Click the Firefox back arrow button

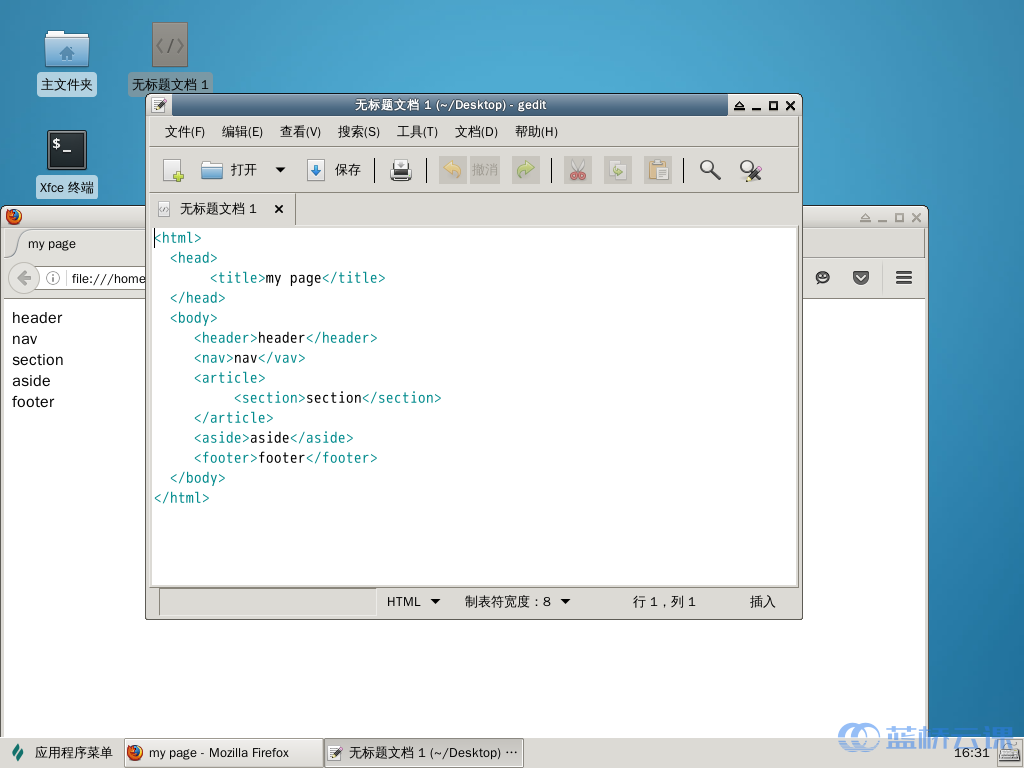coord(24,278)
